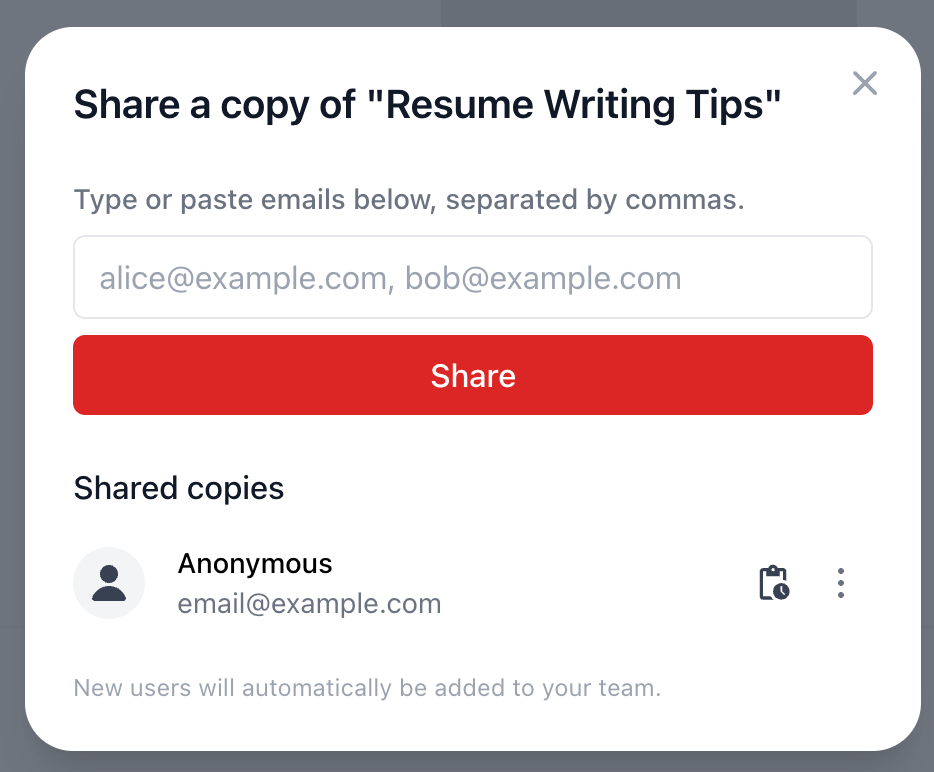The height and width of the screenshot is (772, 934).
Task: Select the shared copy row for Anonymous
Action: [473, 583]
